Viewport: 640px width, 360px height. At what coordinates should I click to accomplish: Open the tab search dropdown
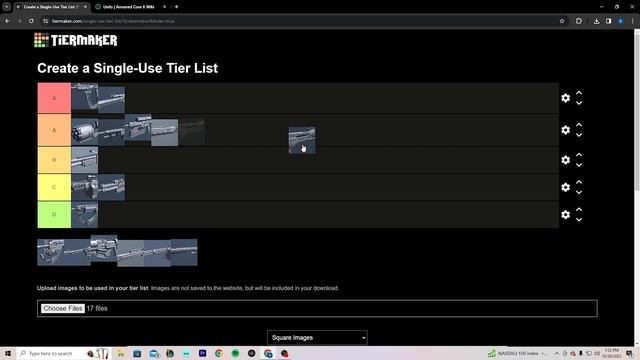7,7
